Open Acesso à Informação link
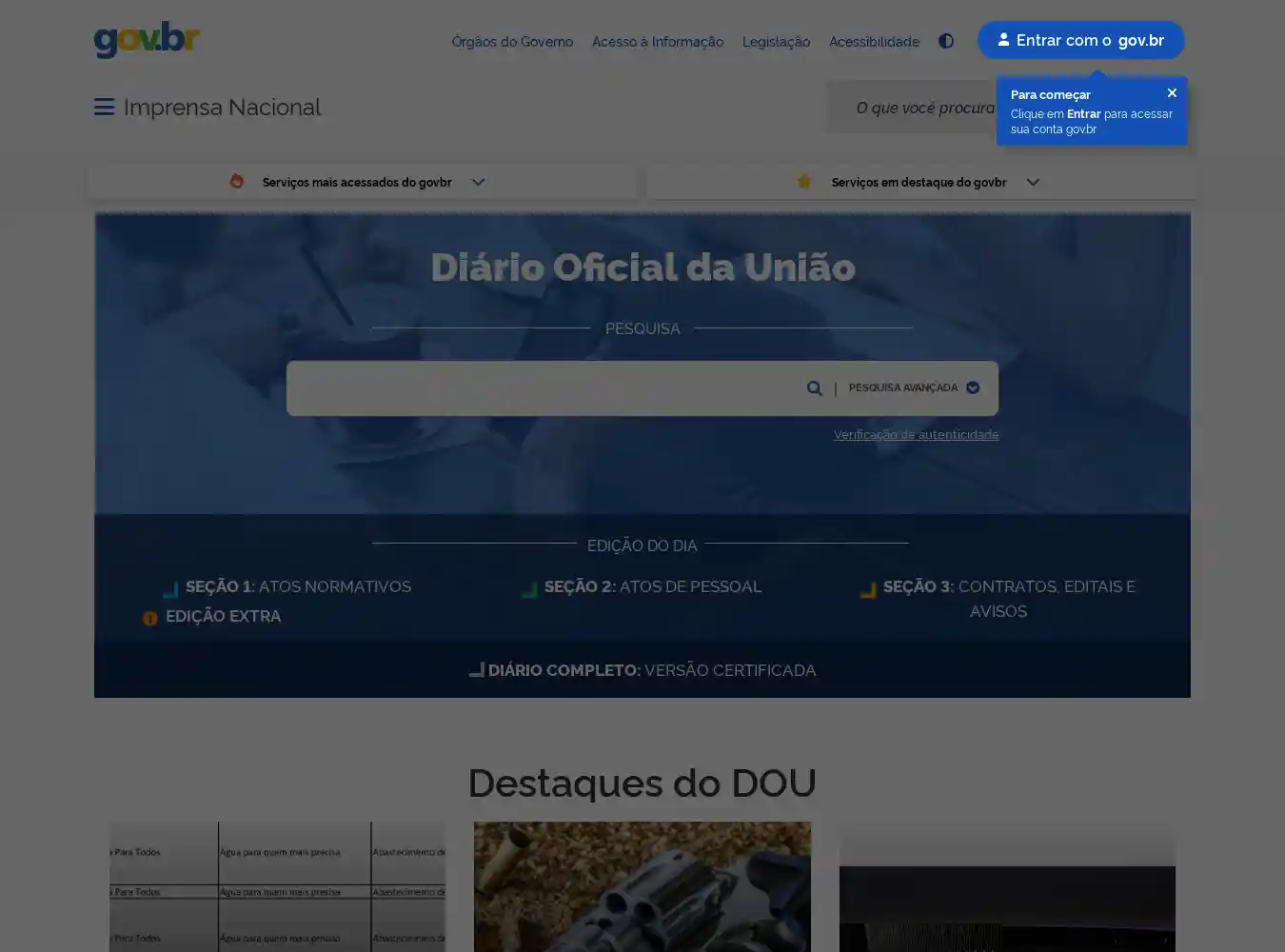 658,42
